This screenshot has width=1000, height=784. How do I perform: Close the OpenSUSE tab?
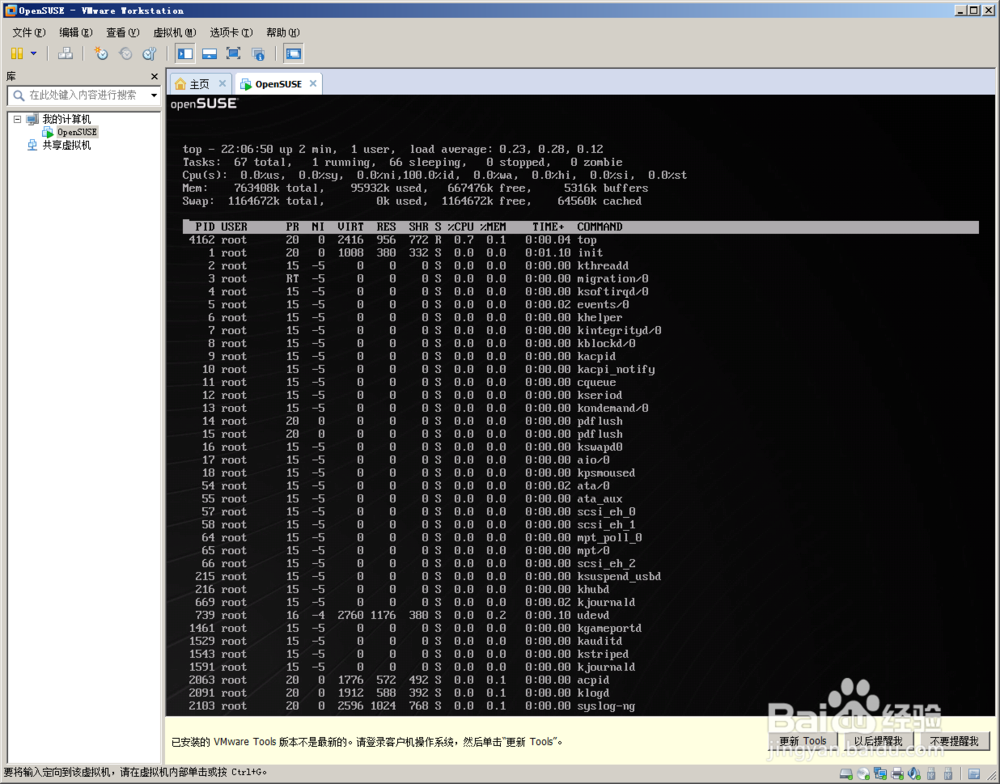(x=312, y=84)
